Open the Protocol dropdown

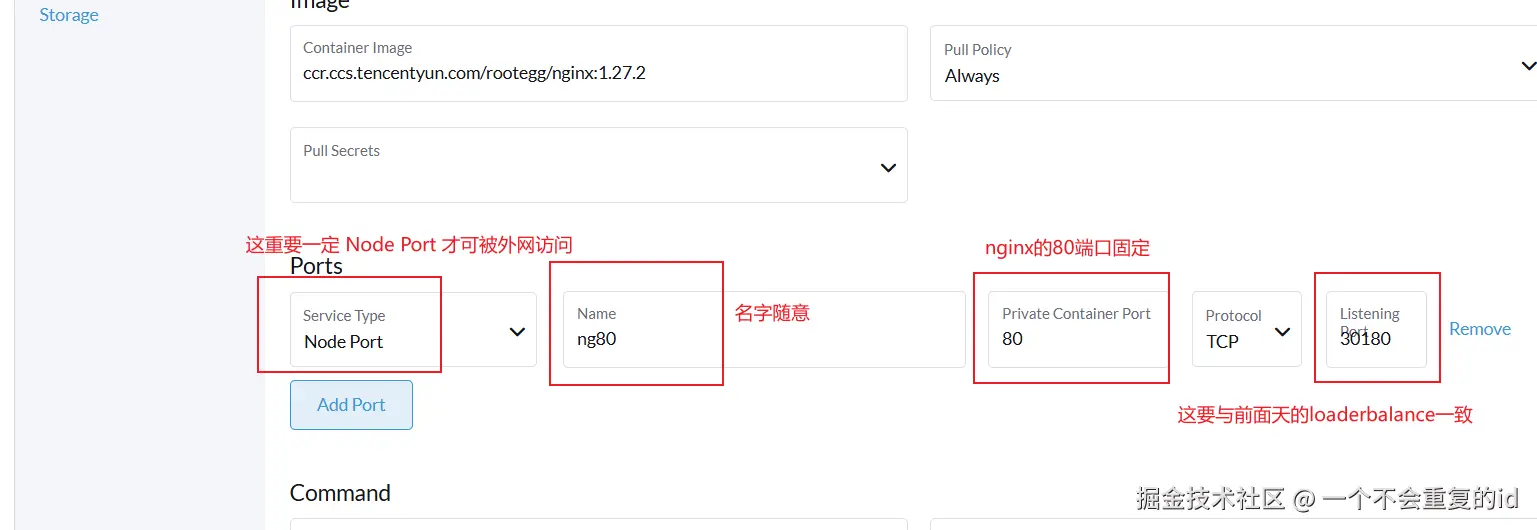(1246, 330)
